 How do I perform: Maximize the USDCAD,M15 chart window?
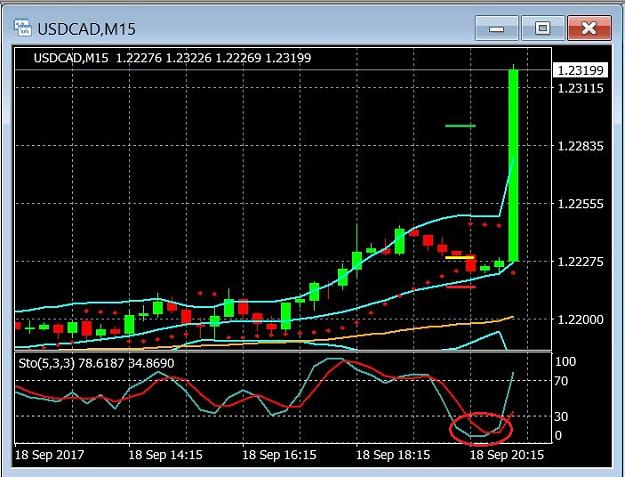coord(542,28)
